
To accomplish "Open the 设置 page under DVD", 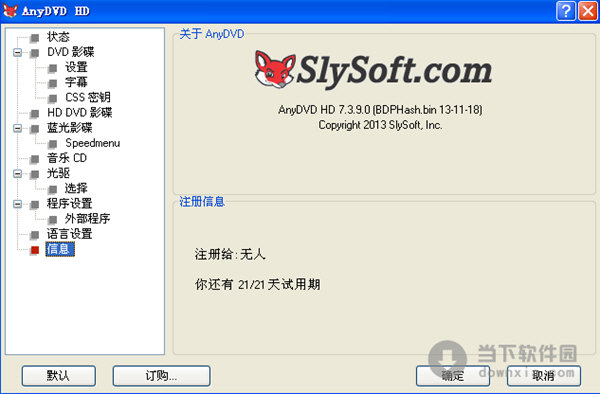I will pyautogui.click(x=76, y=67).
